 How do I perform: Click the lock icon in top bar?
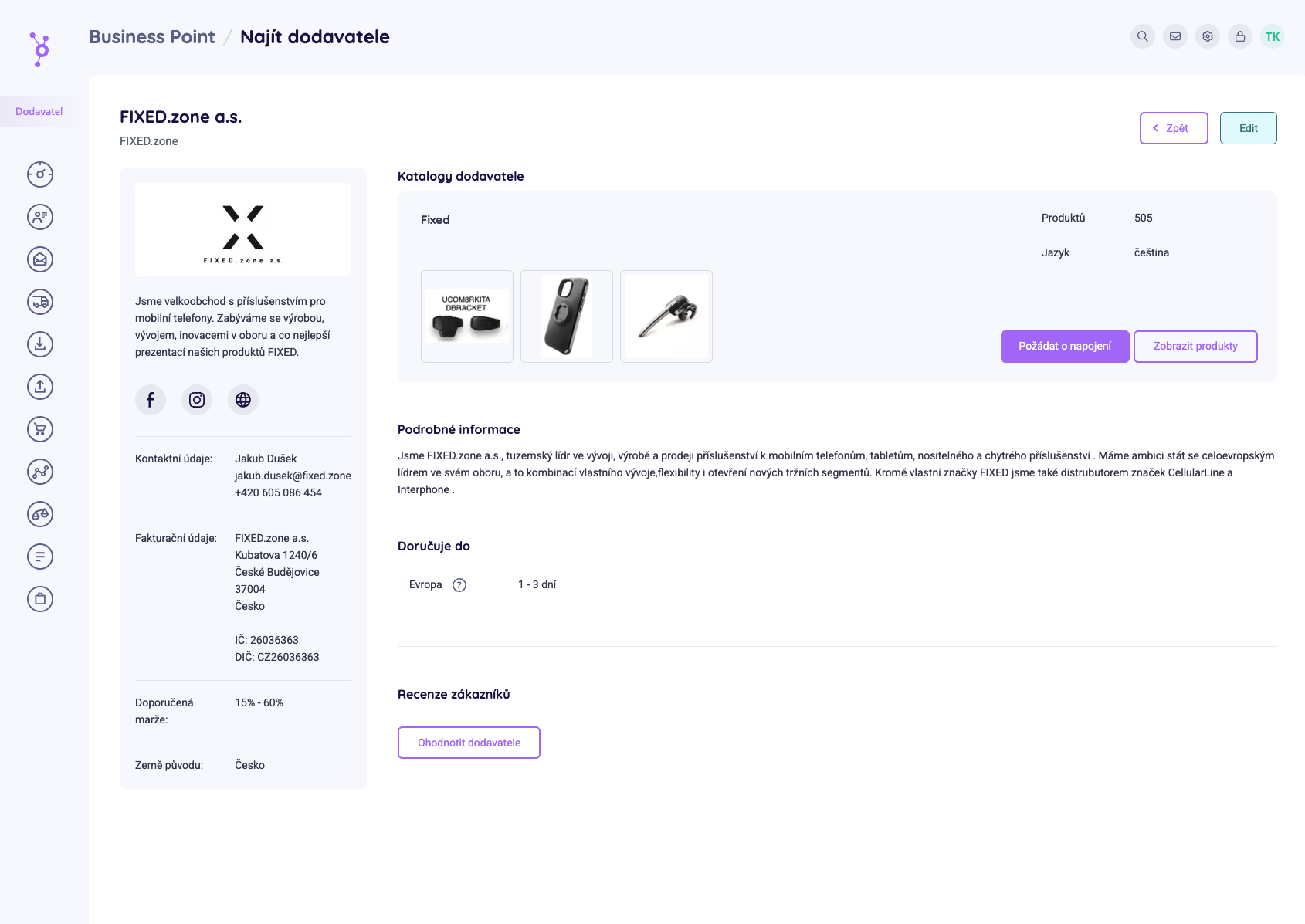[1240, 36]
